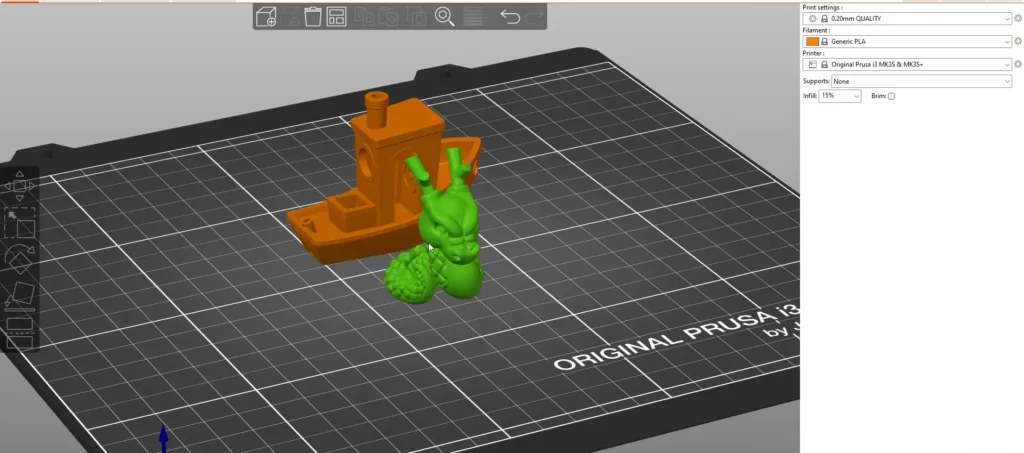The image size is (1024, 453).
Task: Click the Add model cube icon
Action: (267, 17)
